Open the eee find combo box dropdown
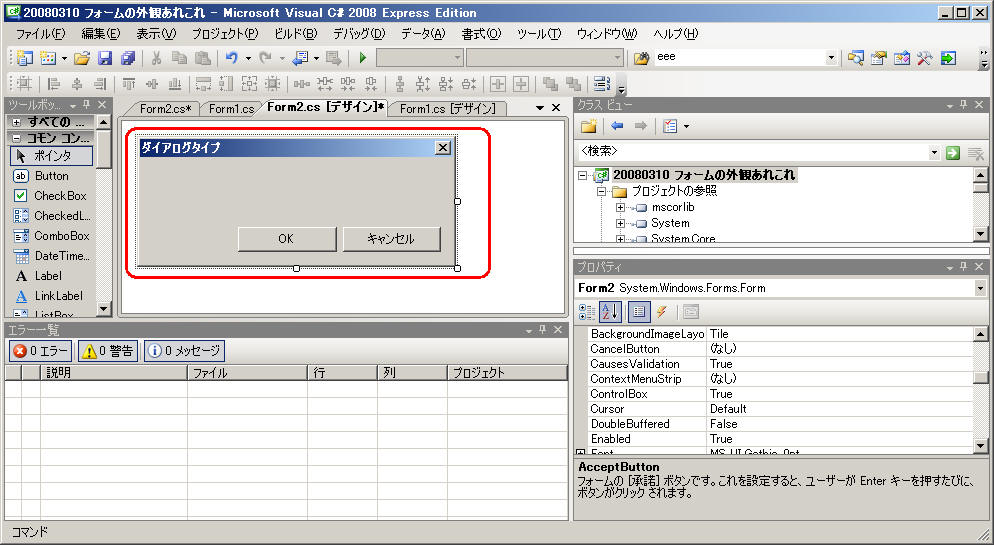994x545 pixels. tap(831, 58)
